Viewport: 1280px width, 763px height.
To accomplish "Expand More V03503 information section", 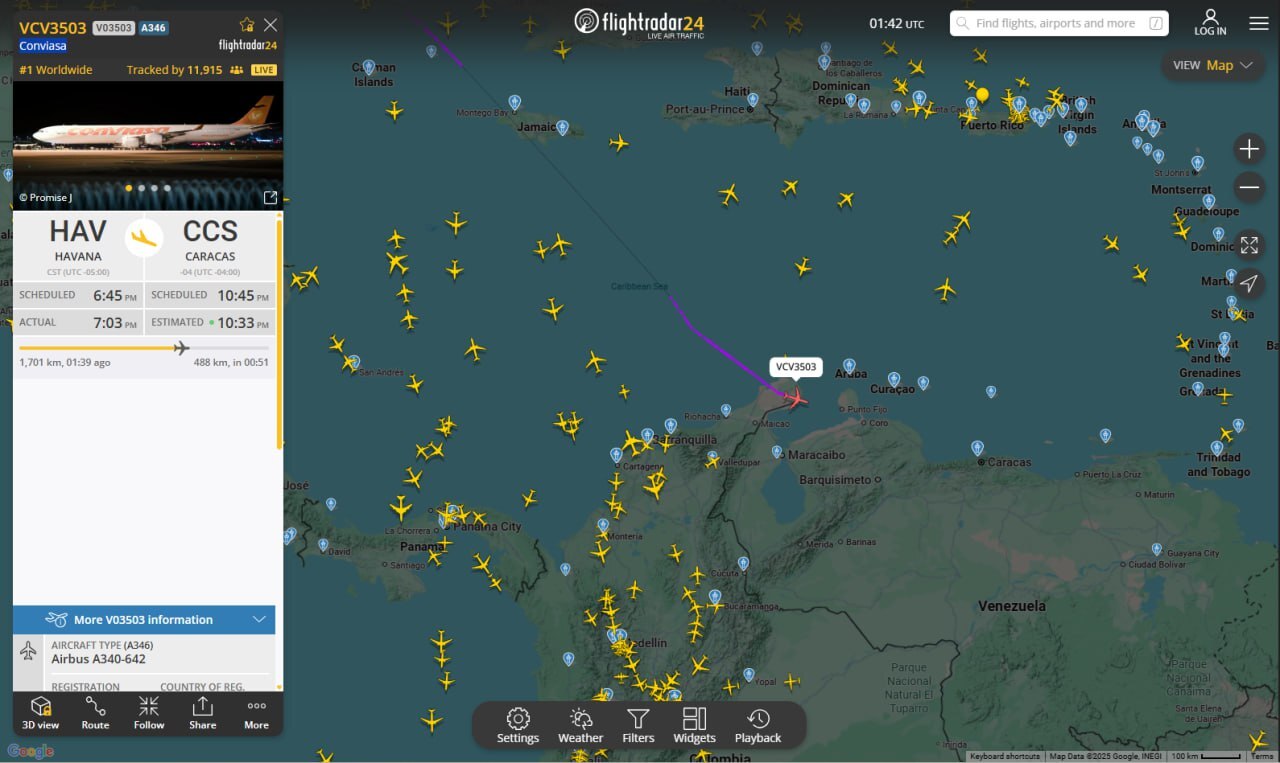I will click(144, 619).
